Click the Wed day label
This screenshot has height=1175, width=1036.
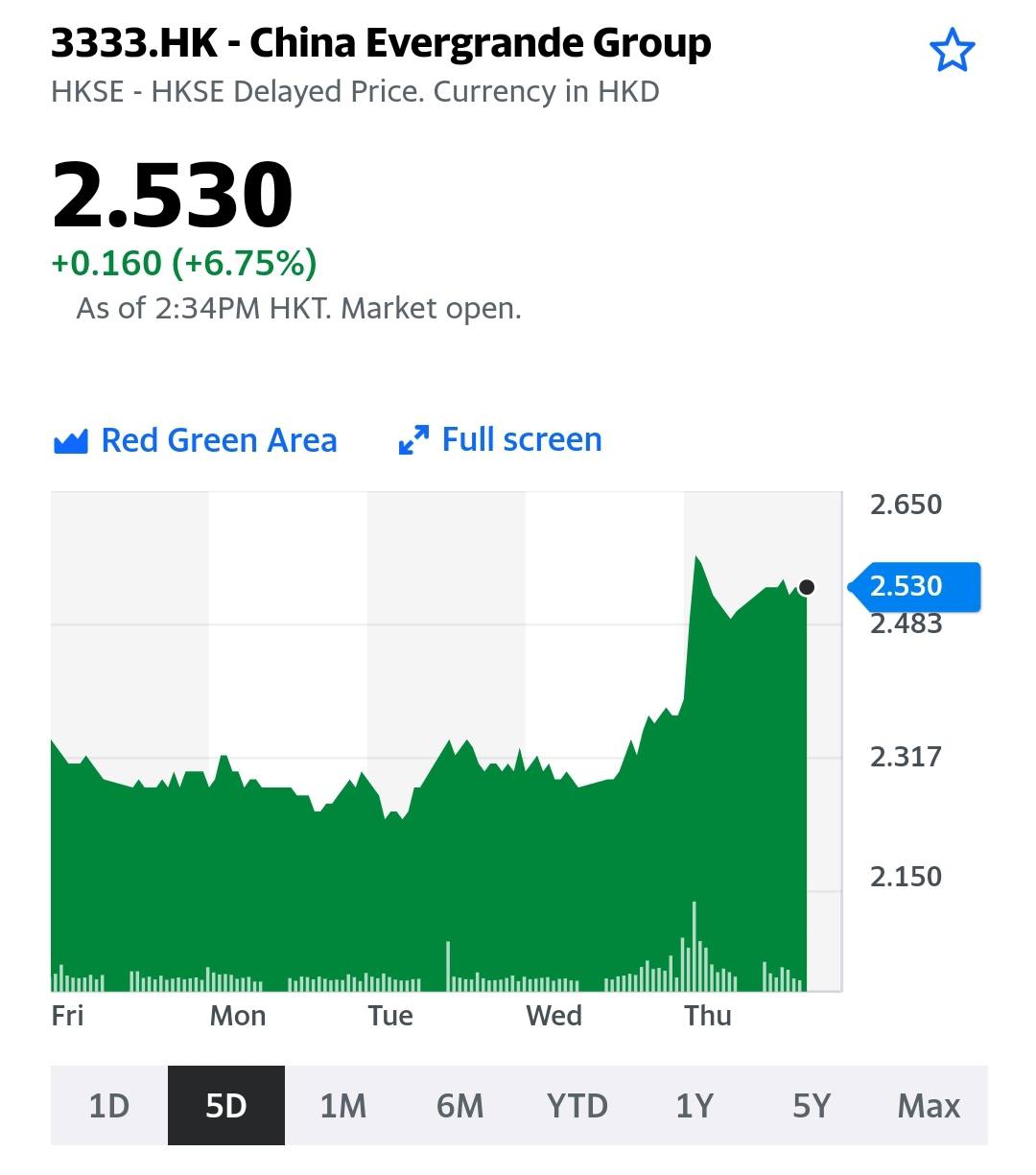click(554, 1016)
